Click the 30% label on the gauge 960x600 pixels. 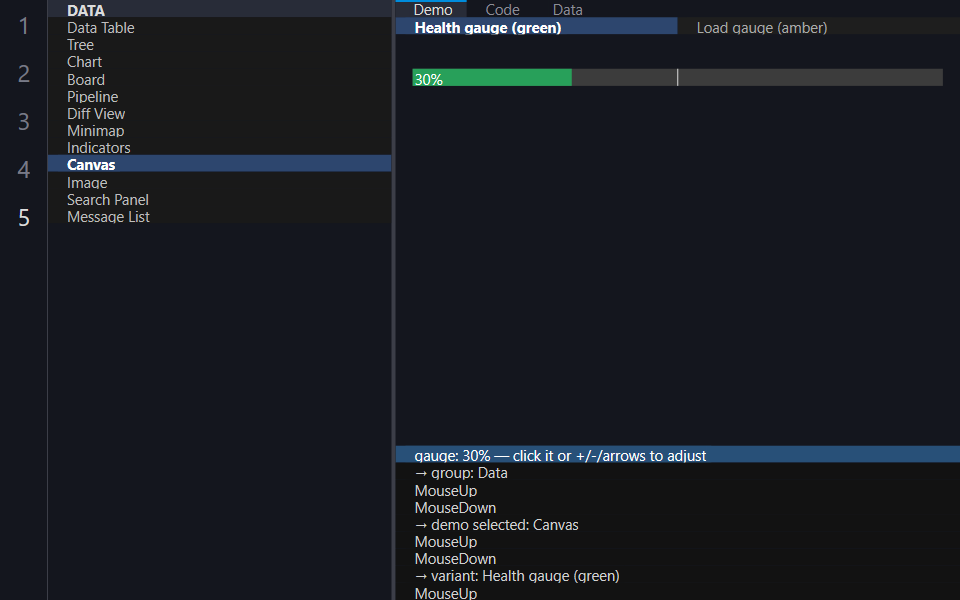click(428, 79)
